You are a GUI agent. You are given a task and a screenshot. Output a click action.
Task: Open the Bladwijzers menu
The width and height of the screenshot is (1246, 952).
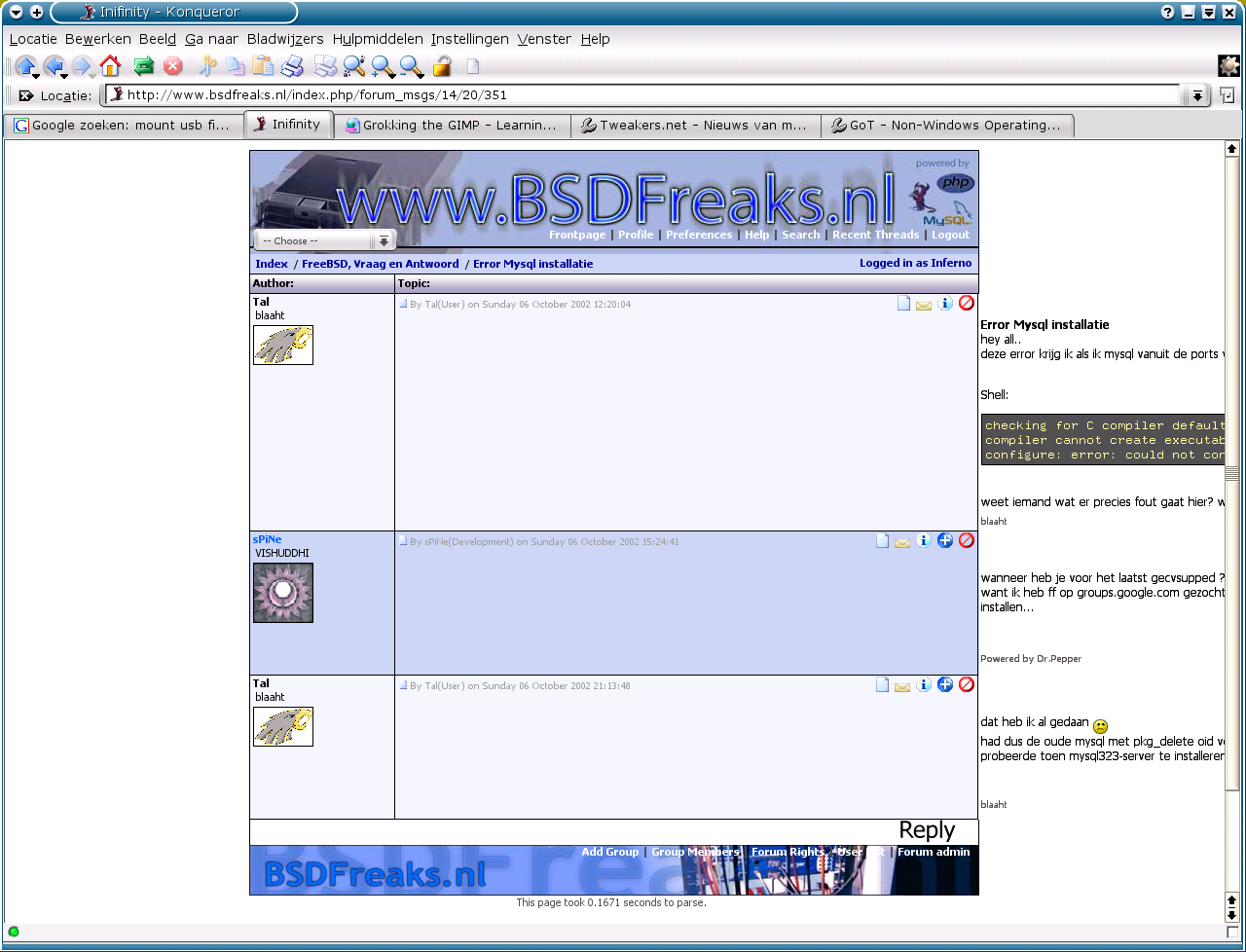tap(285, 39)
